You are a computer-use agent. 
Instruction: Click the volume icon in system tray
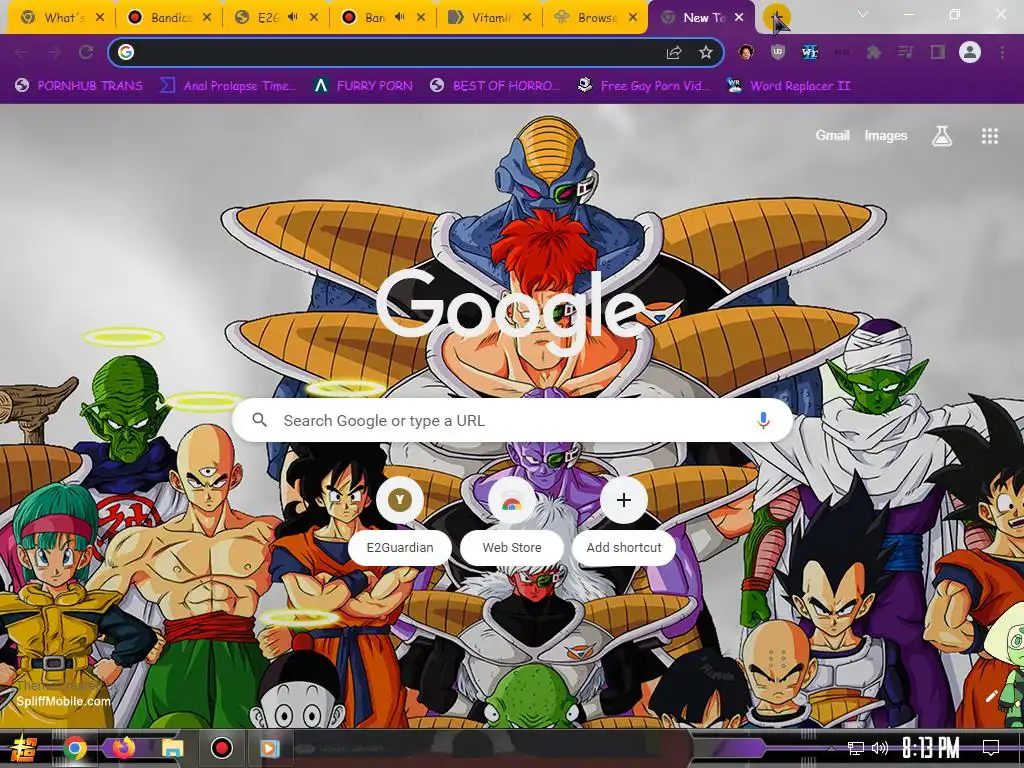coord(880,748)
